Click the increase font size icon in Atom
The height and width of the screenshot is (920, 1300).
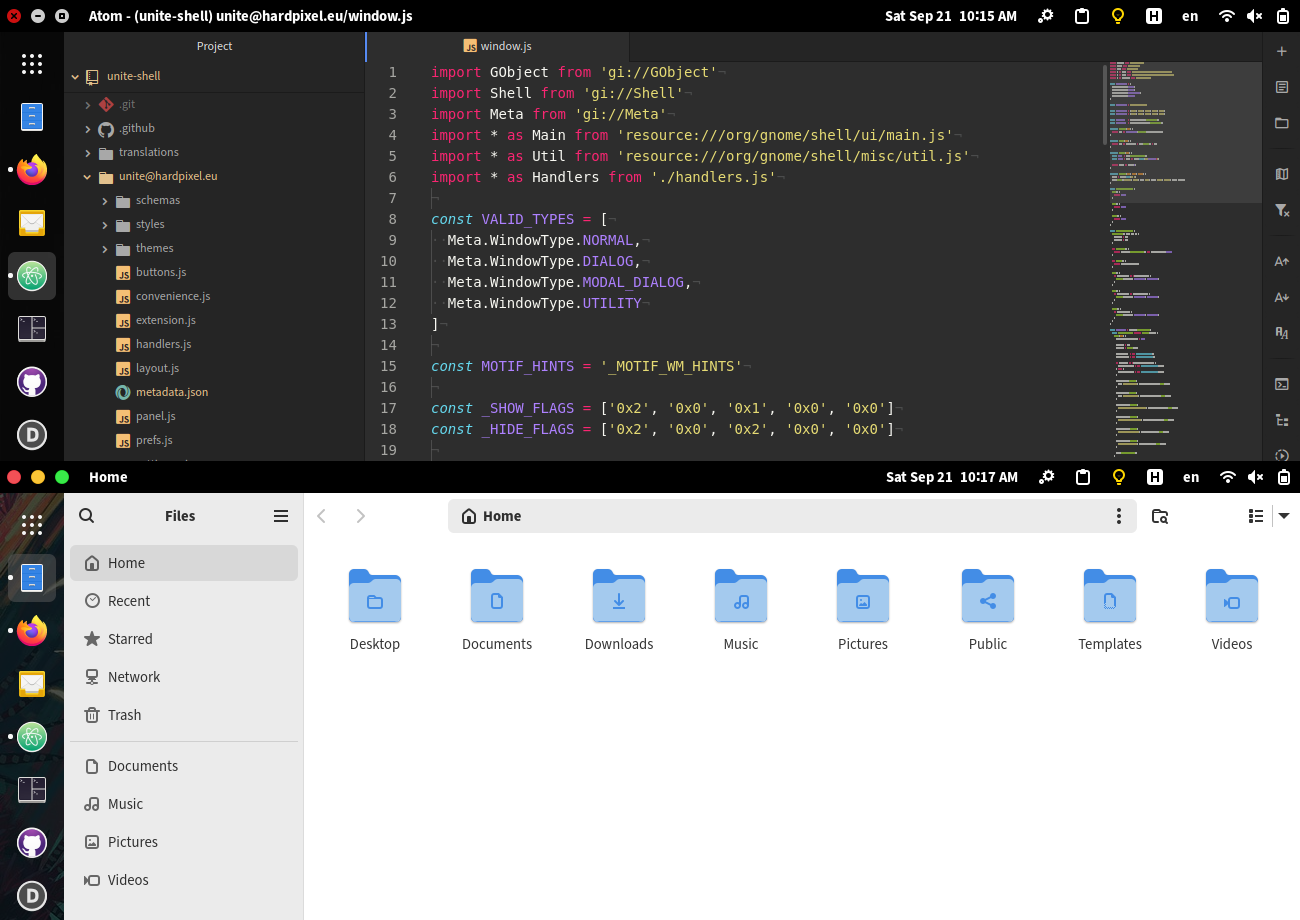(1281, 261)
